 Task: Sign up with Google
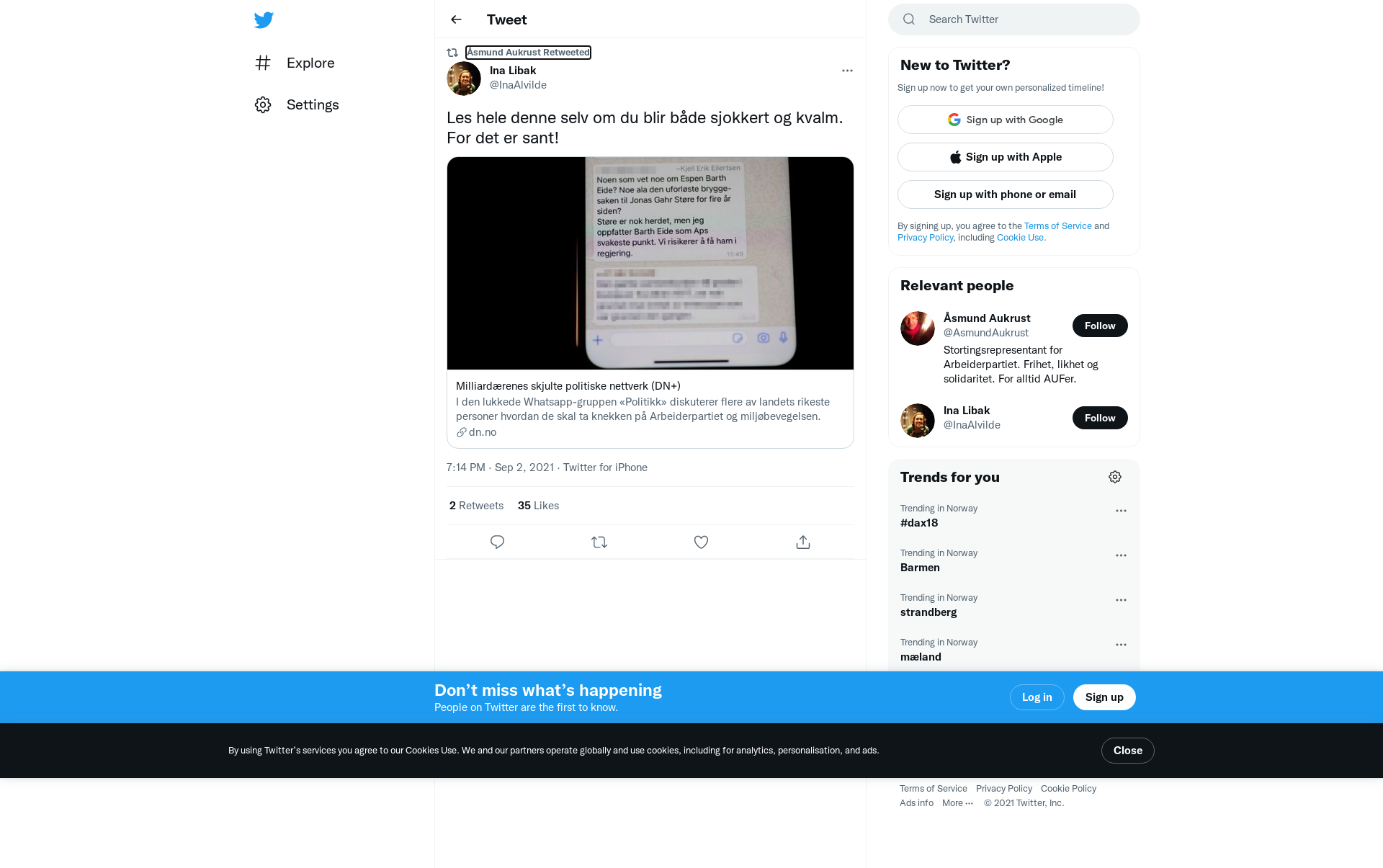(1006, 120)
